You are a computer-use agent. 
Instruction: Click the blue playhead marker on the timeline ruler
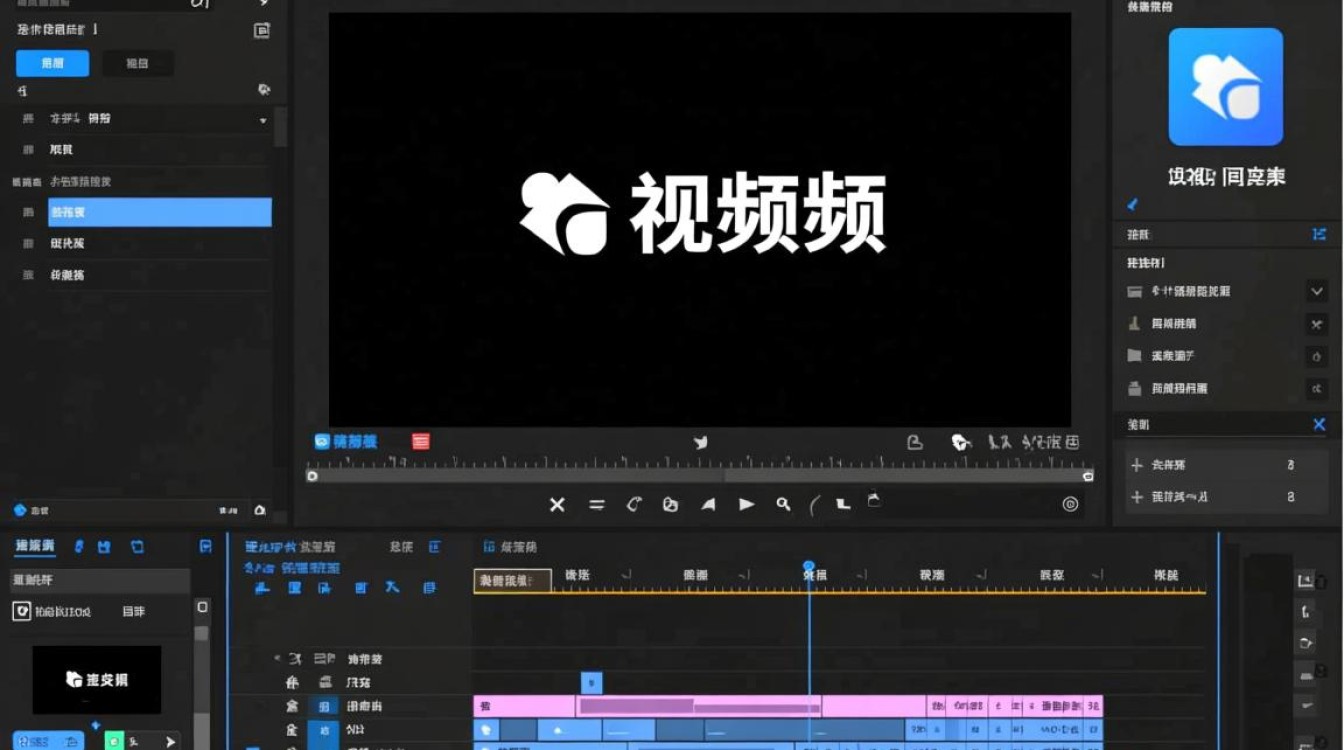point(809,567)
